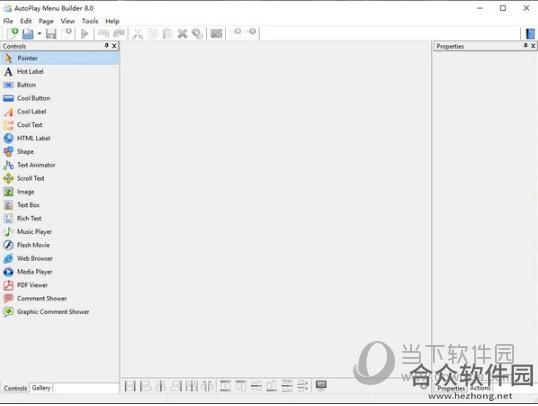
Task: Switch to the Controls bottom tab
Action: [x=15, y=388]
